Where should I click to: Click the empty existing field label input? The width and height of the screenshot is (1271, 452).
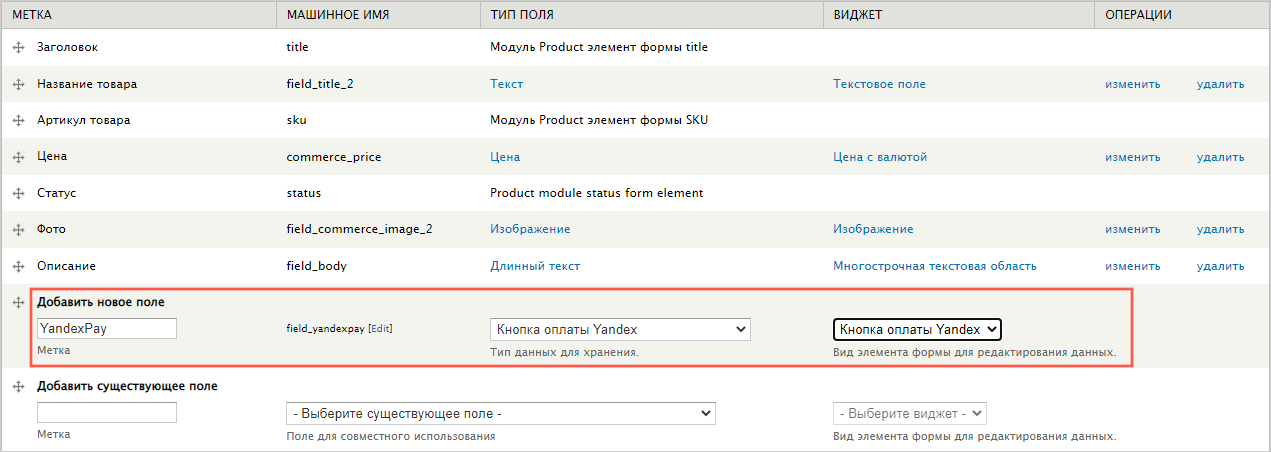(107, 412)
